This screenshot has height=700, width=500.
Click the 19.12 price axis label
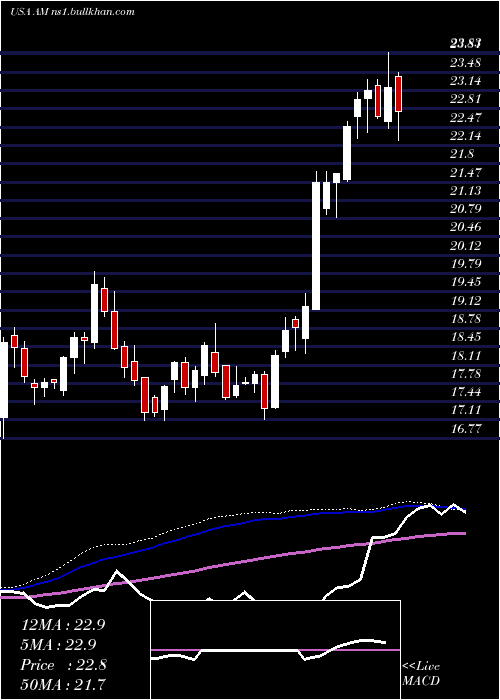[x=466, y=300]
